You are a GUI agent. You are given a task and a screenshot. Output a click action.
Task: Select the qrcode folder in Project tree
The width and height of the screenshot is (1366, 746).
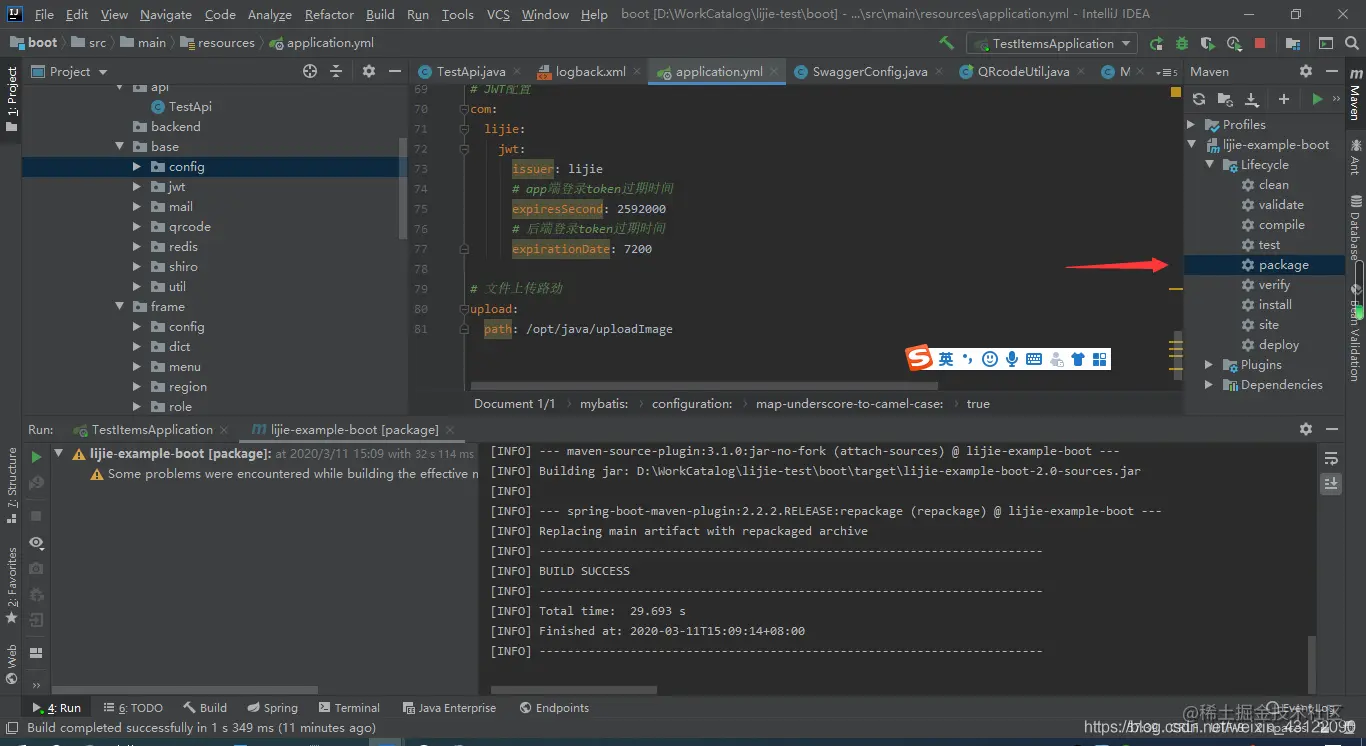point(189,227)
